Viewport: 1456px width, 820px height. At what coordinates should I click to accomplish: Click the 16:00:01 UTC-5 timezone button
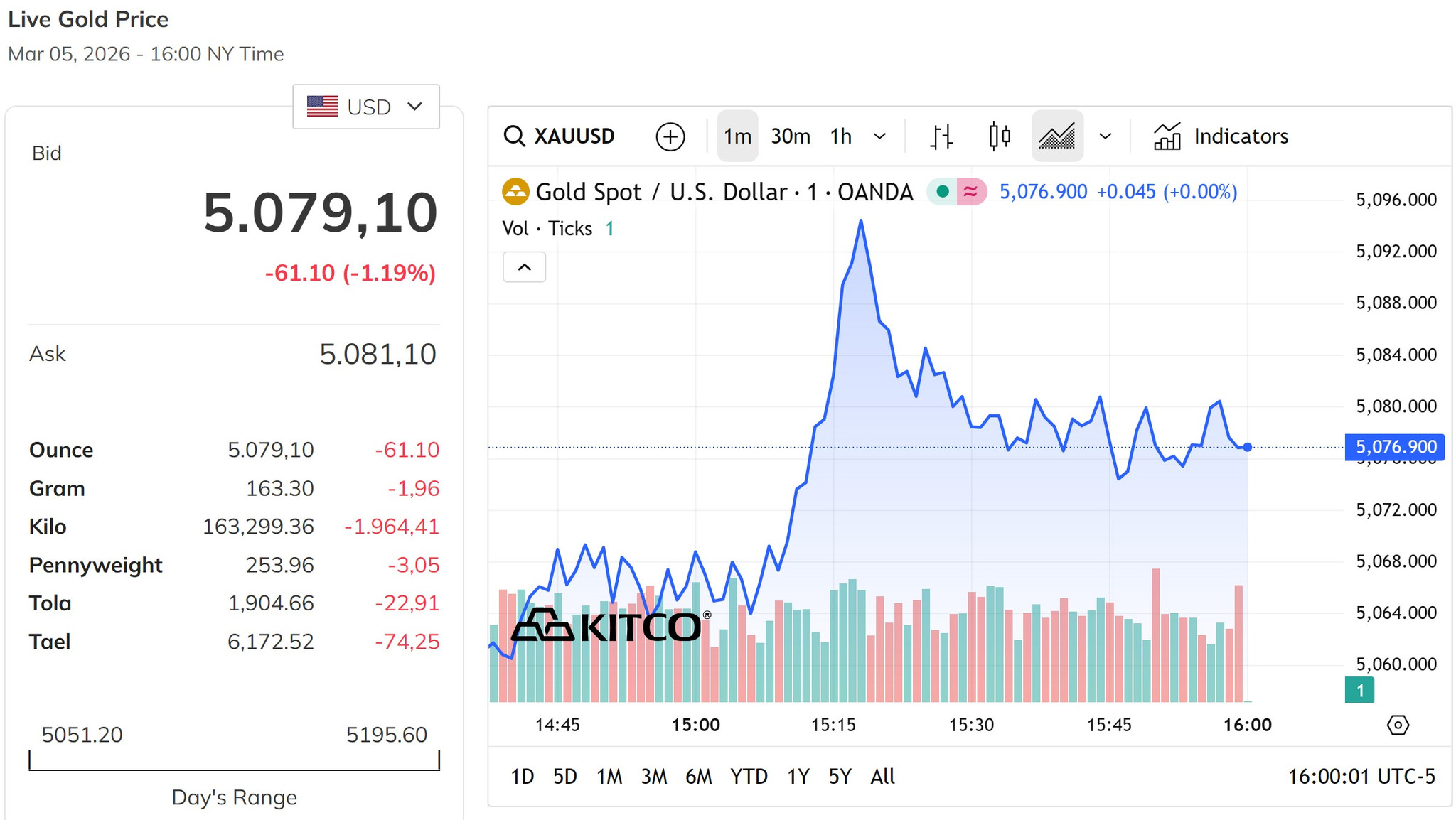[x=1361, y=776]
